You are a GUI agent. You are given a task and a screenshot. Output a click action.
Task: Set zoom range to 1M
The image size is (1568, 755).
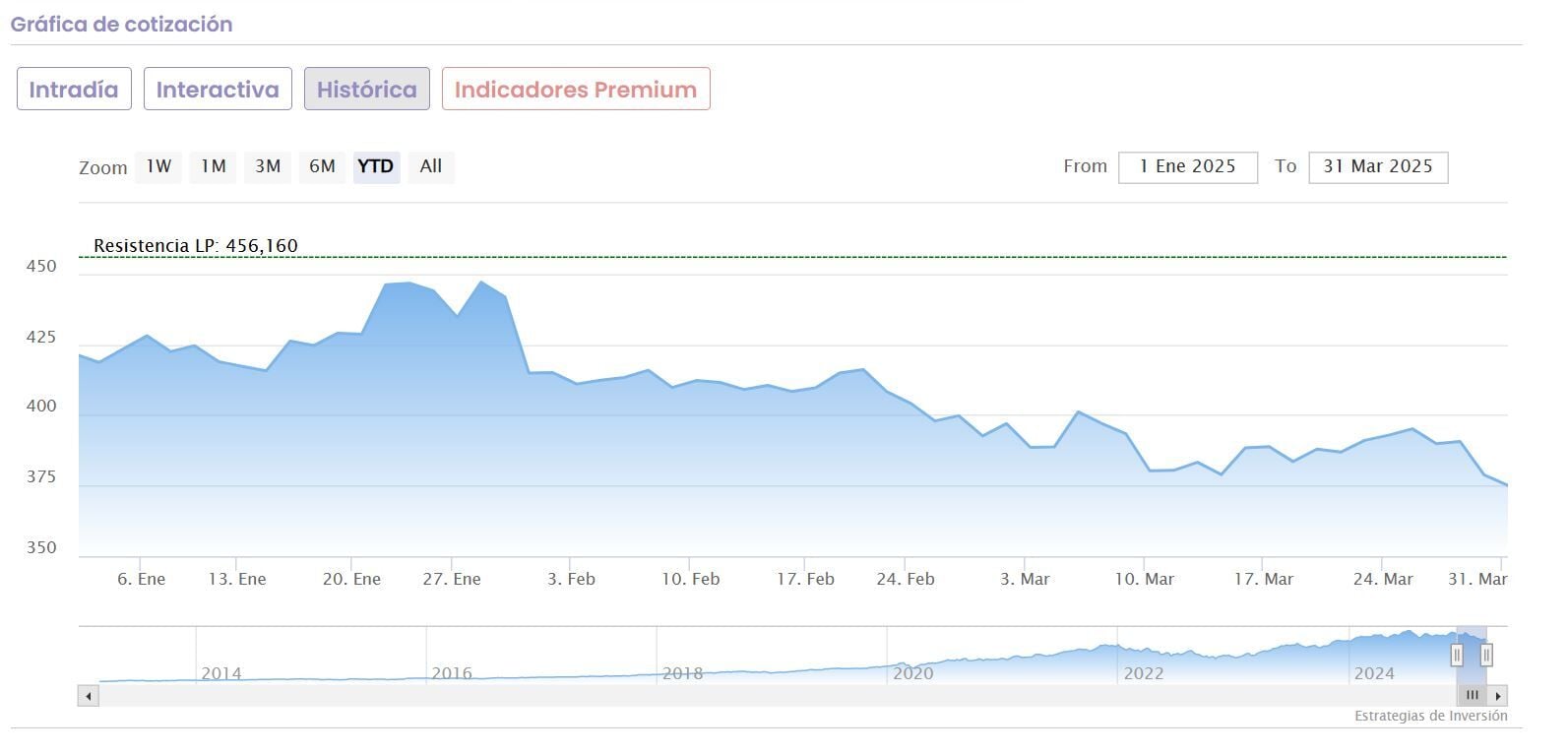pos(213,166)
